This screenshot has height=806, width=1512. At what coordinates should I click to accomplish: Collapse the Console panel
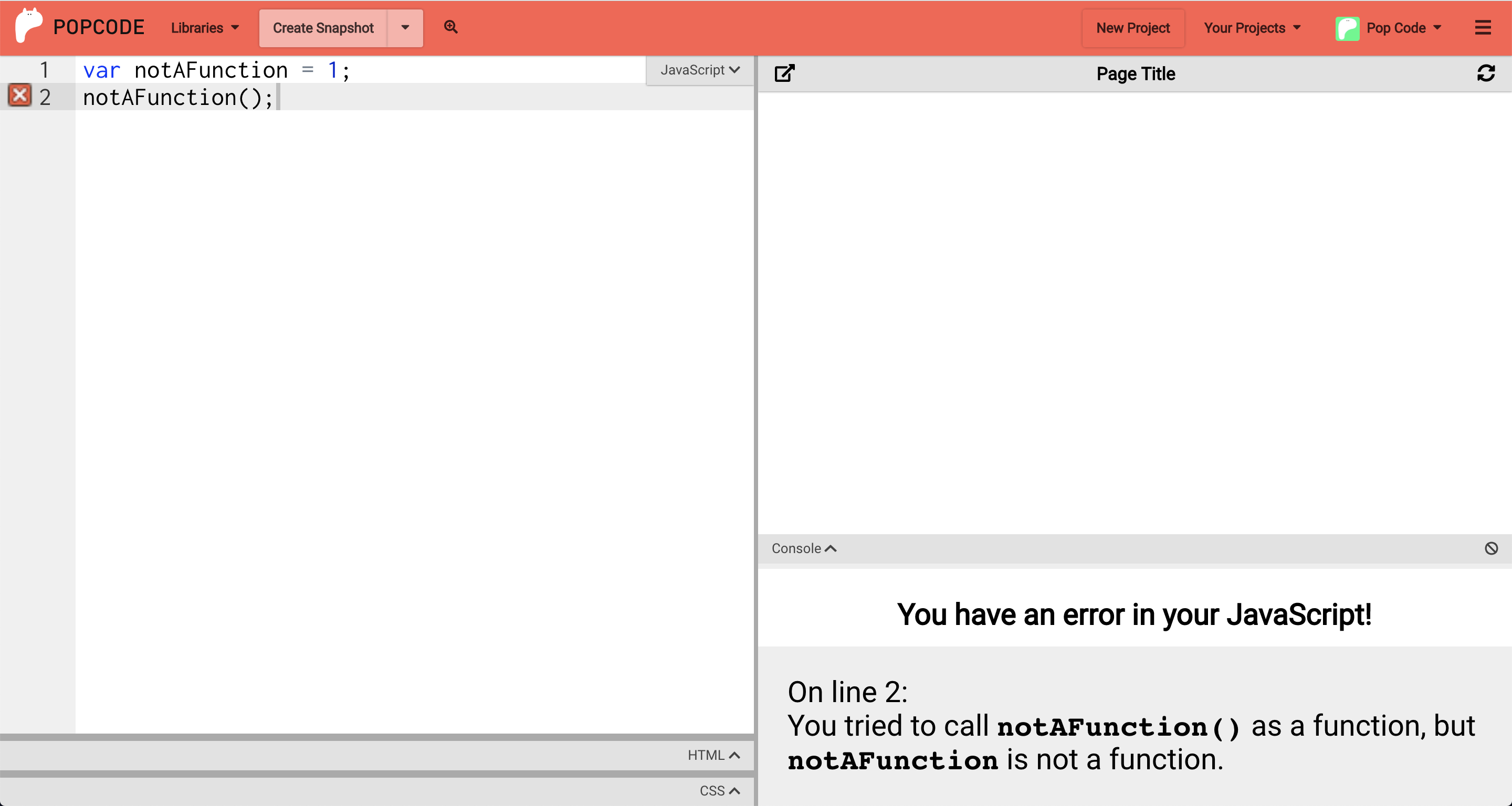803,548
